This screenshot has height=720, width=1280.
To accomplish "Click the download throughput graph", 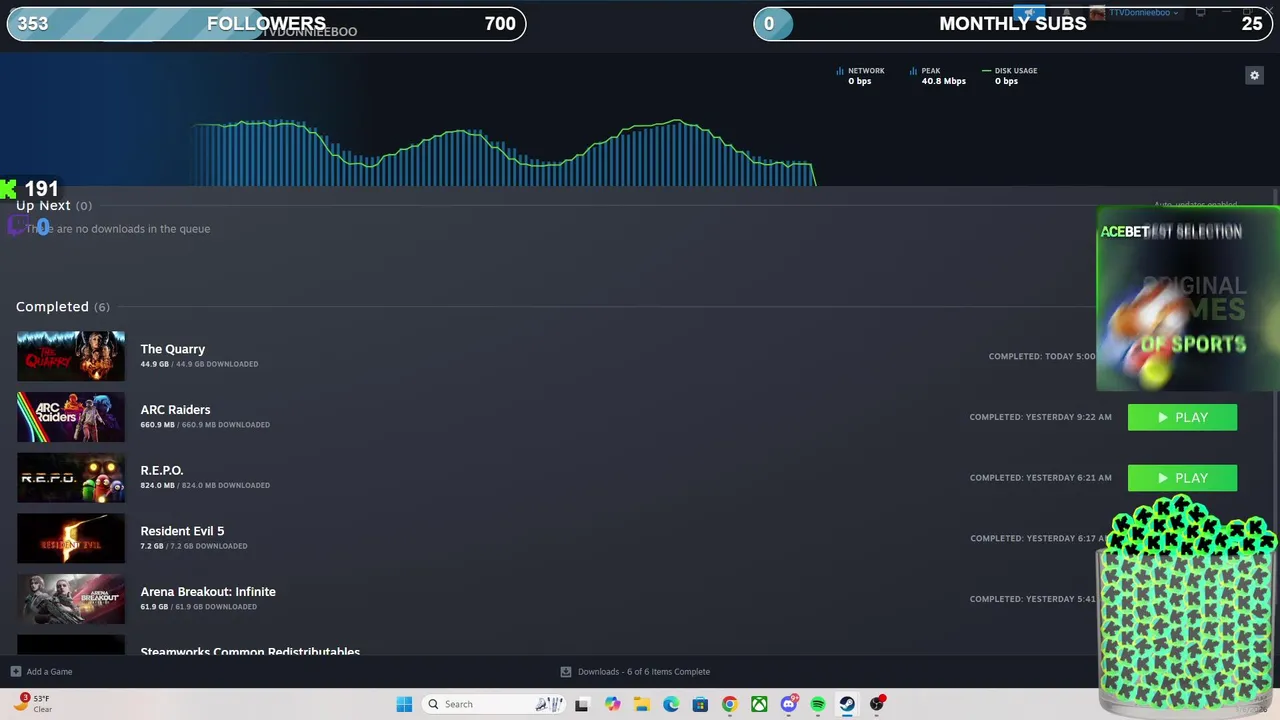I will point(505,153).
